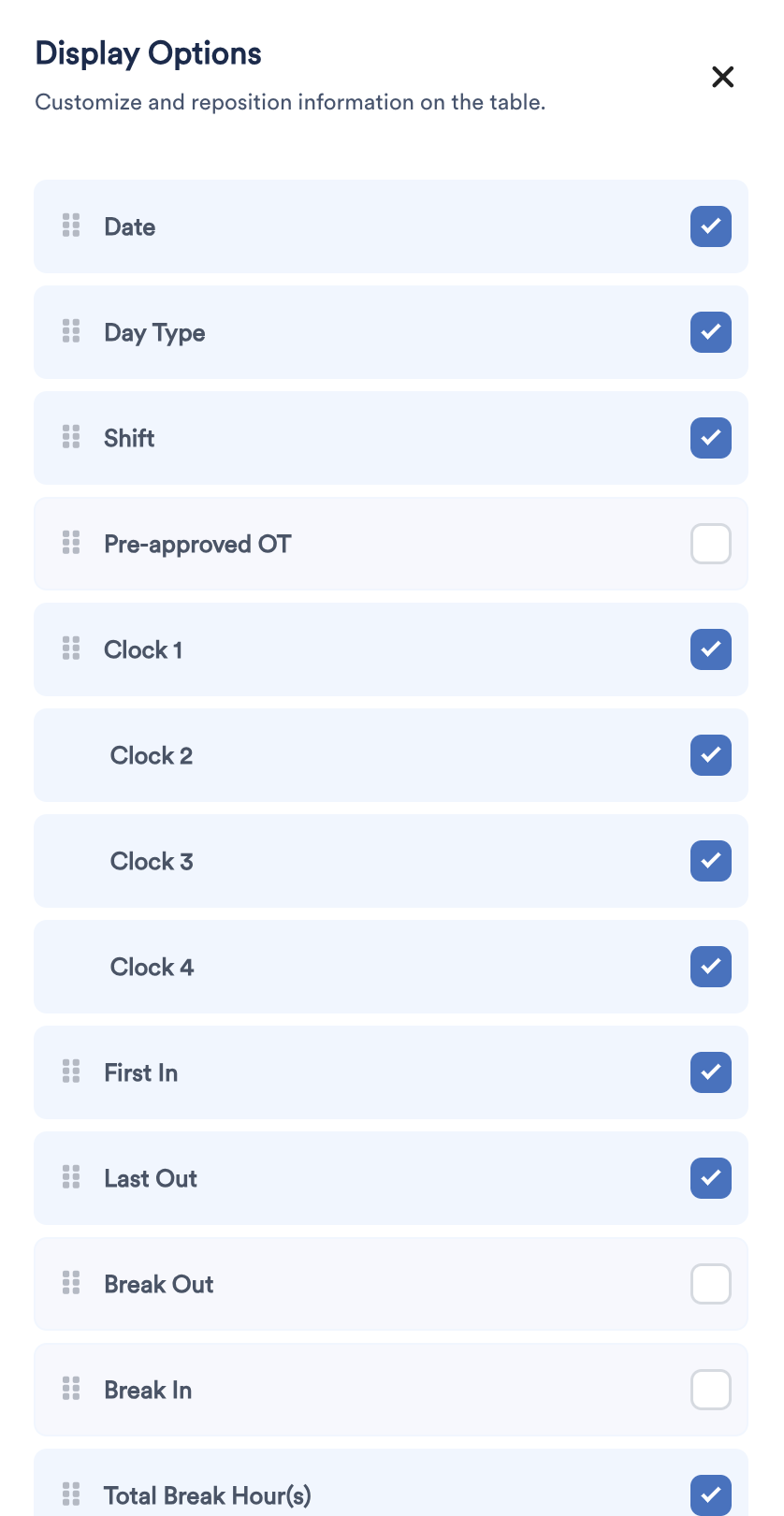784x1516 pixels.
Task: Check the Break Out checkbox
Action: click(711, 1284)
